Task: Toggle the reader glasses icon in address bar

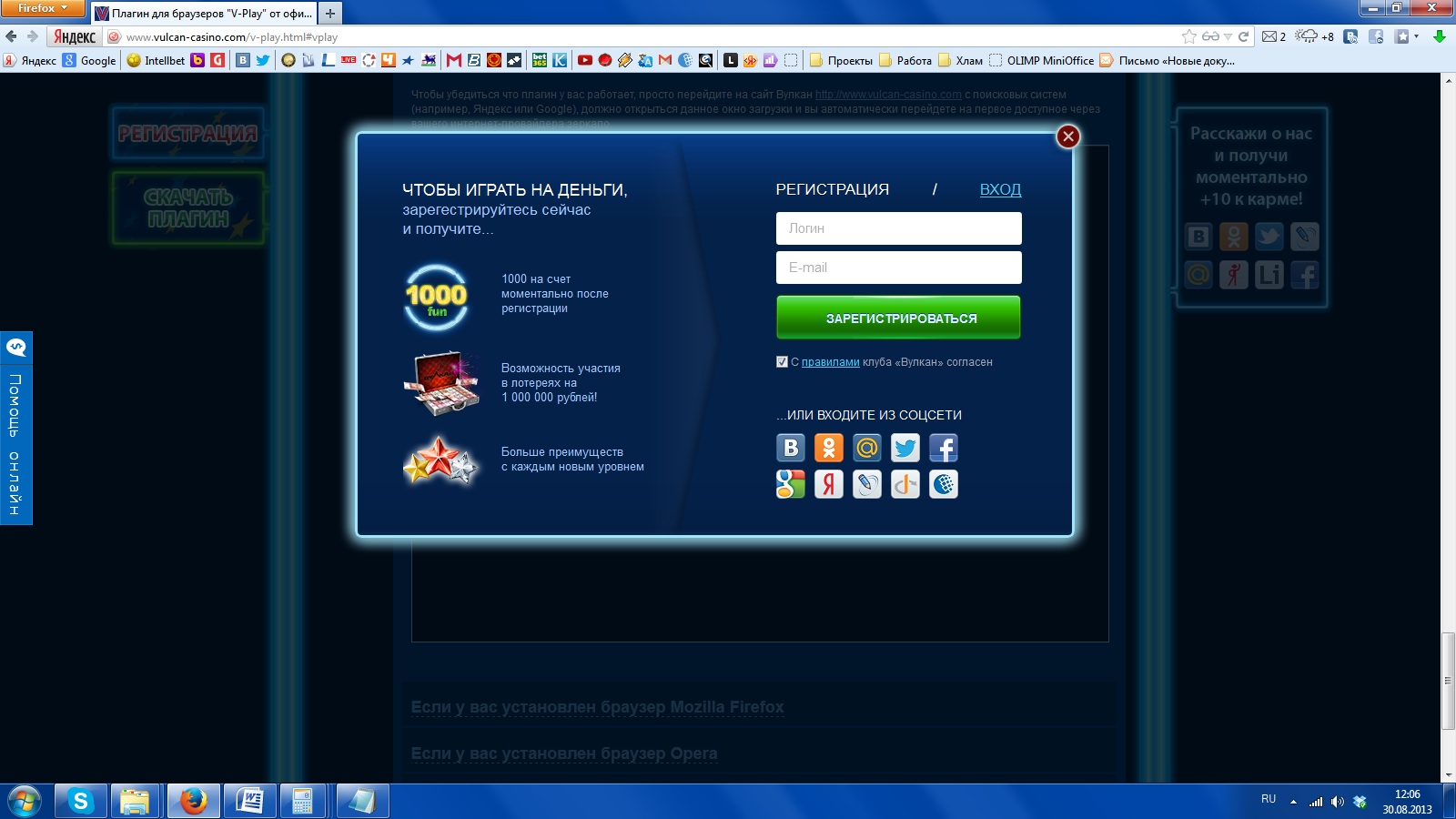Action: (x=1210, y=36)
